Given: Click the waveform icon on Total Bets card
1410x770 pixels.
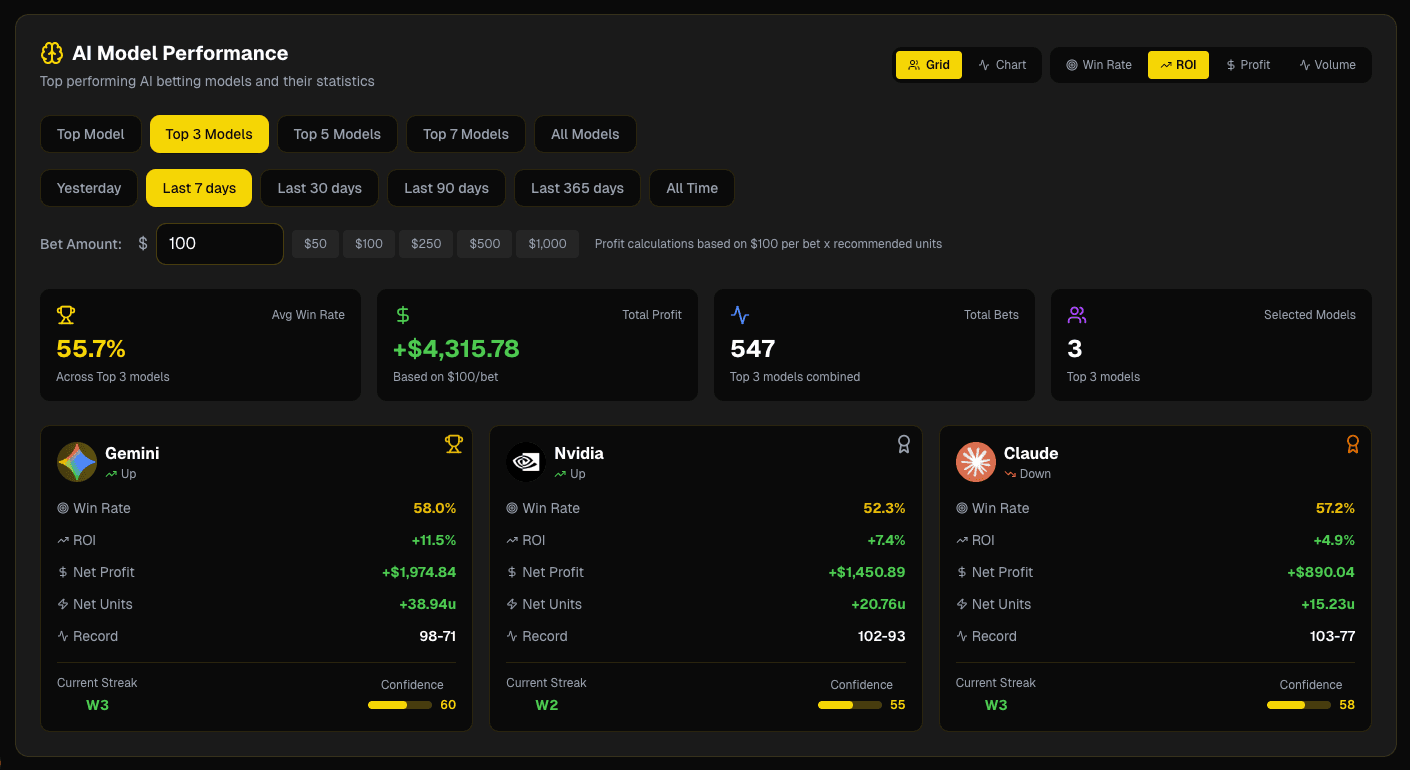Looking at the screenshot, I should click(x=739, y=314).
